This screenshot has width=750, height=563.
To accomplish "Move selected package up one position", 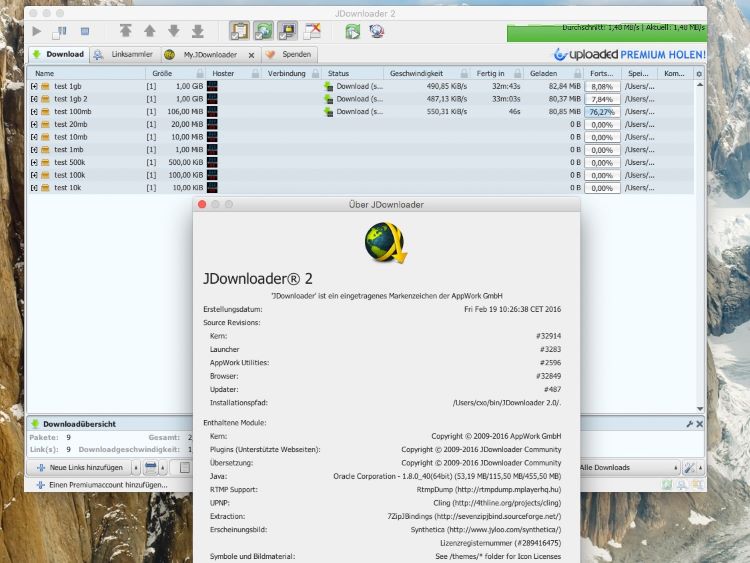I will 150,31.
